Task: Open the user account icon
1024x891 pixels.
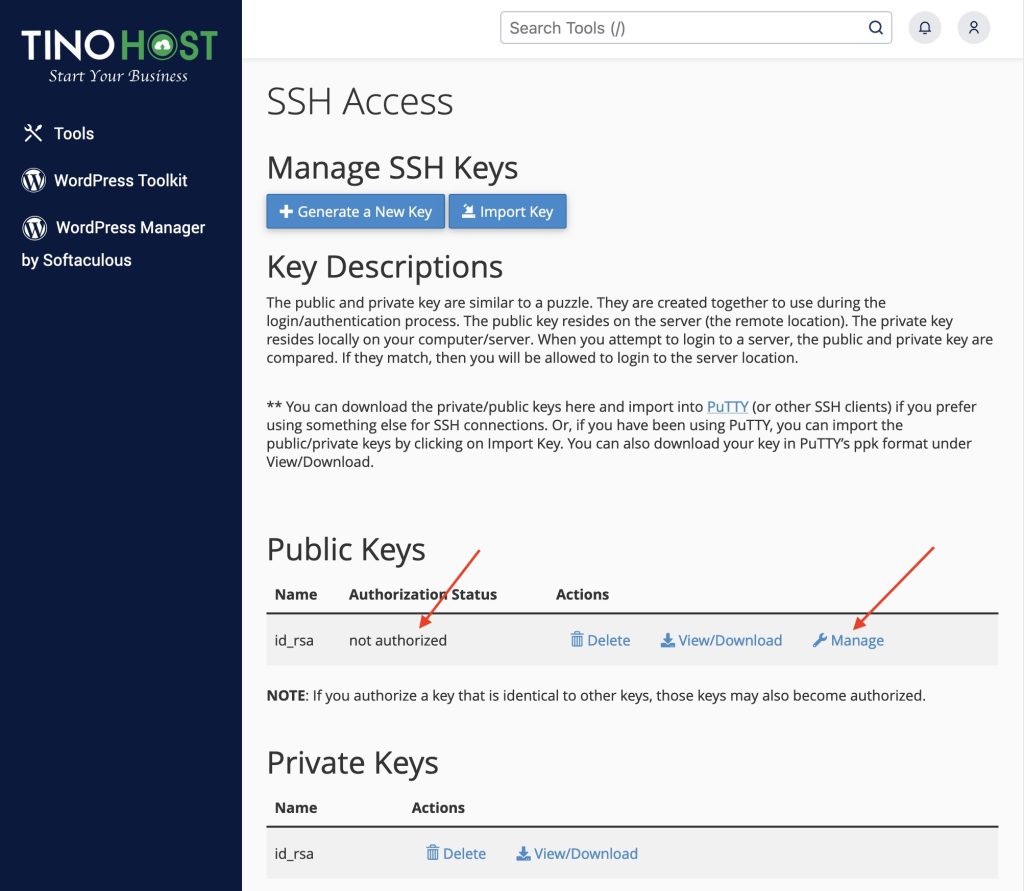Action: tap(974, 27)
